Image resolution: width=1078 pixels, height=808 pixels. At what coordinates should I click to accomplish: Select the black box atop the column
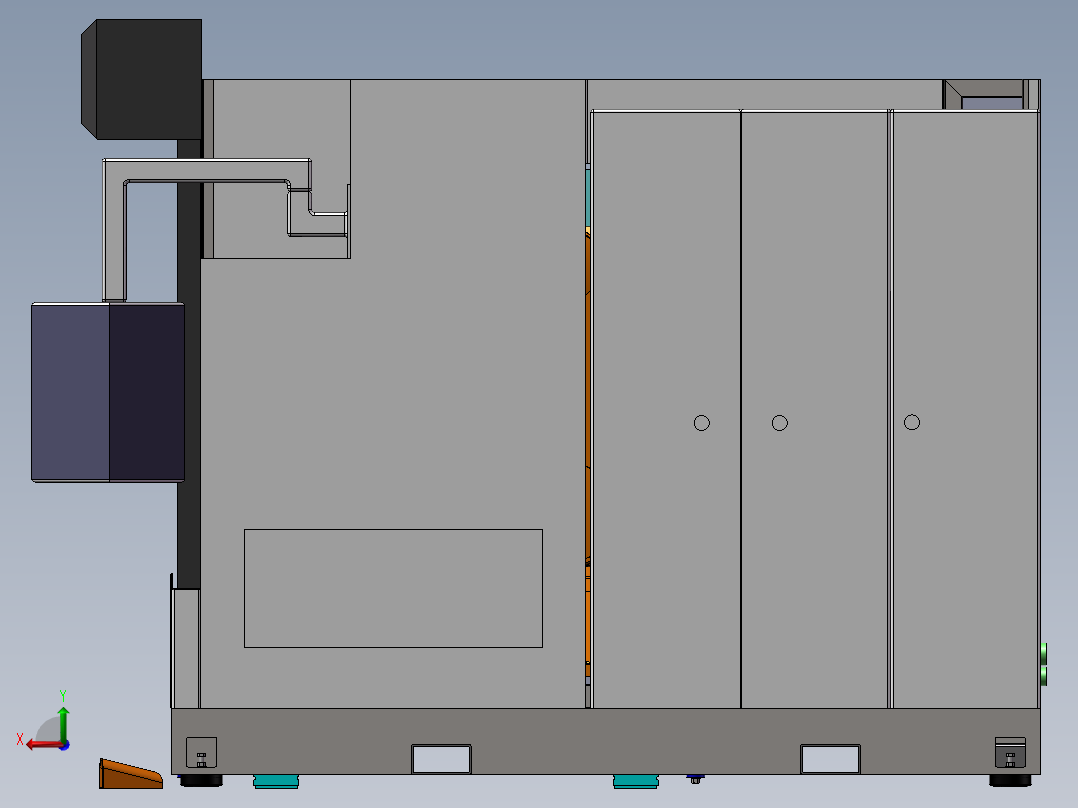pos(142,79)
